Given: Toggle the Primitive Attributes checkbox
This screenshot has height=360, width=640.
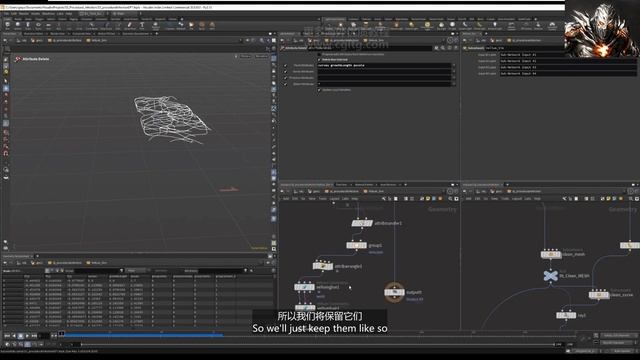Looking at the screenshot, I should coord(285,78).
